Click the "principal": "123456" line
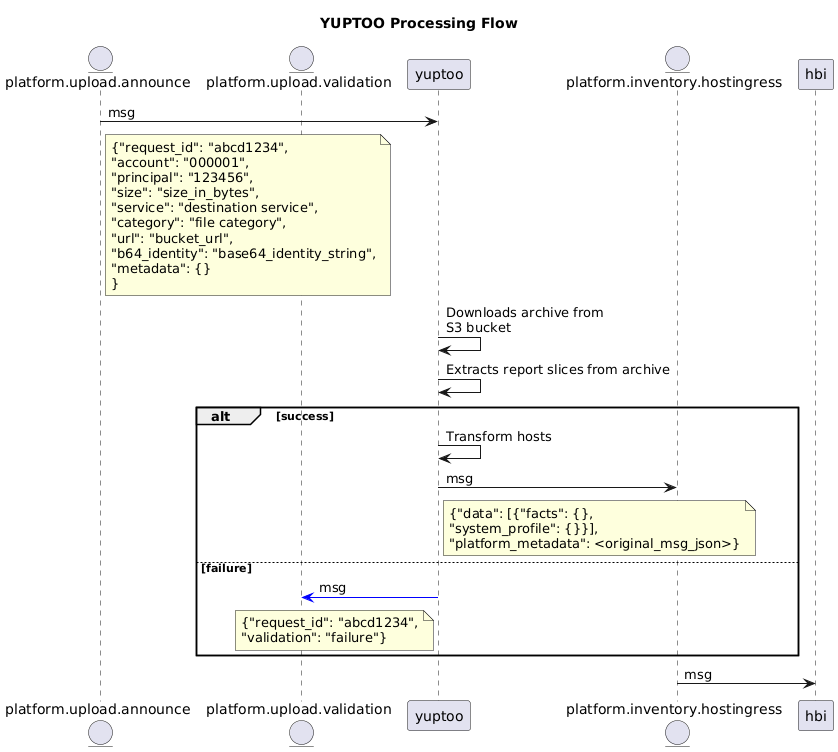The width and height of the screenshot is (838, 752). 182,177
